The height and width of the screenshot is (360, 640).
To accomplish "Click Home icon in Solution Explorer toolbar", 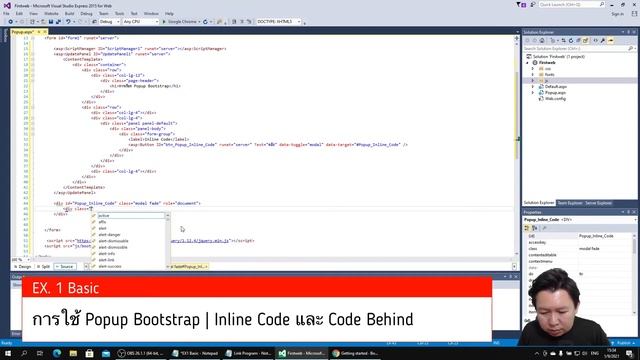I will tap(542, 40).
